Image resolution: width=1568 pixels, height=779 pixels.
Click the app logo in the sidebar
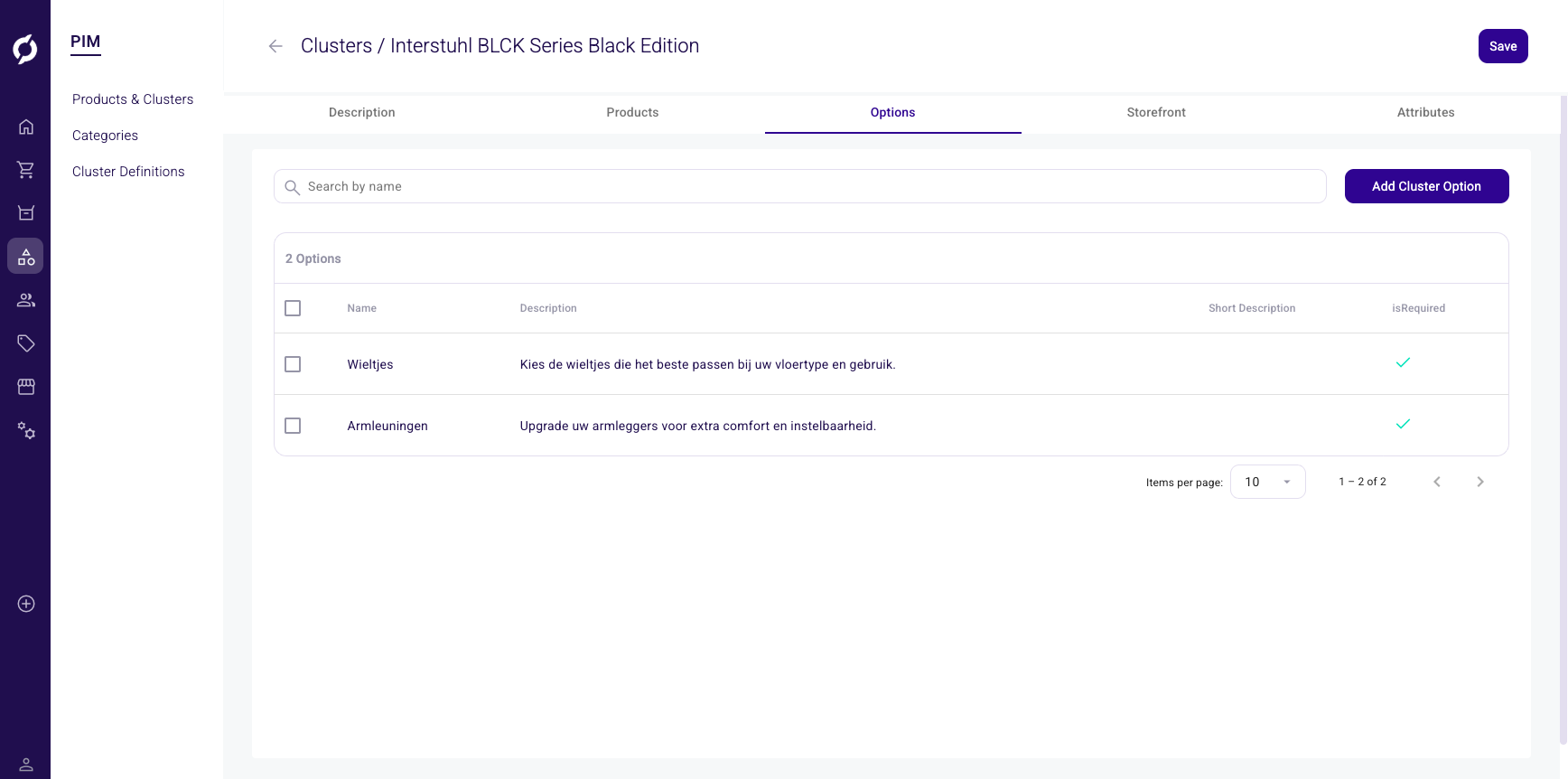point(25,49)
